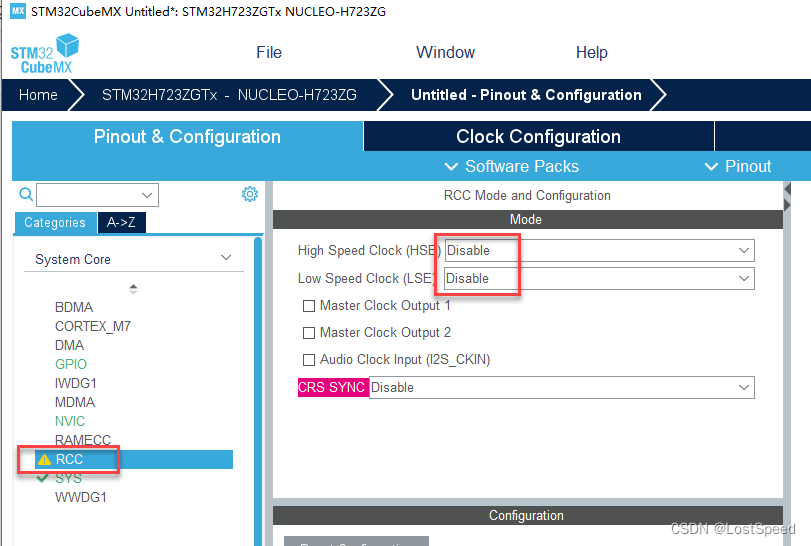This screenshot has height=546, width=811.
Task: Select WWDG1 peripheral
Action: [x=81, y=497]
